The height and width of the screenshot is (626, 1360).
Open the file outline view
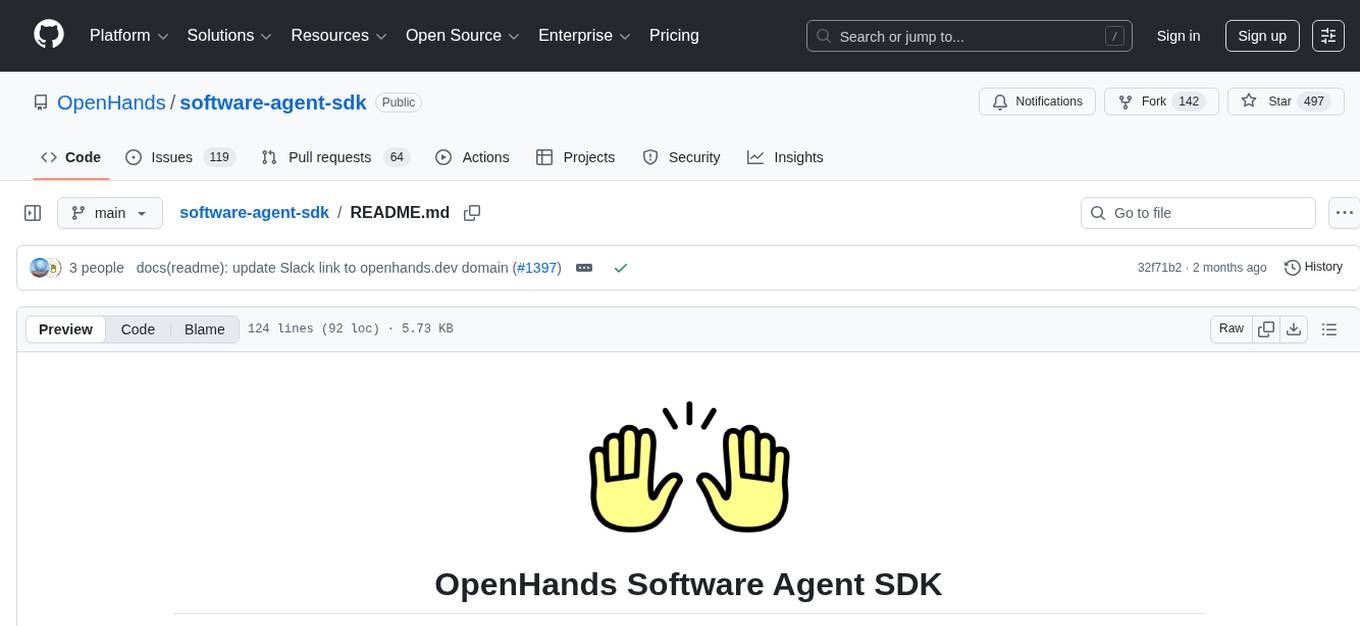pyautogui.click(x=1330, y=328)
